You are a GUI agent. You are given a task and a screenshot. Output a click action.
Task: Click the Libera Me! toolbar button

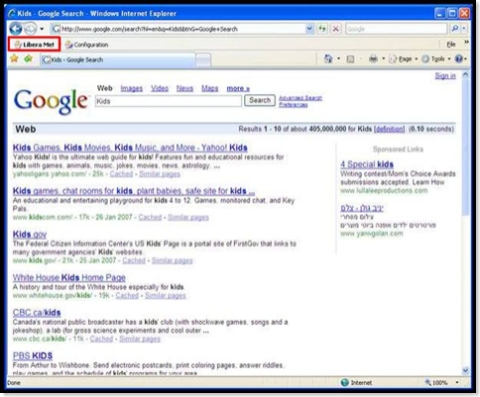click(x=34, y=44)
